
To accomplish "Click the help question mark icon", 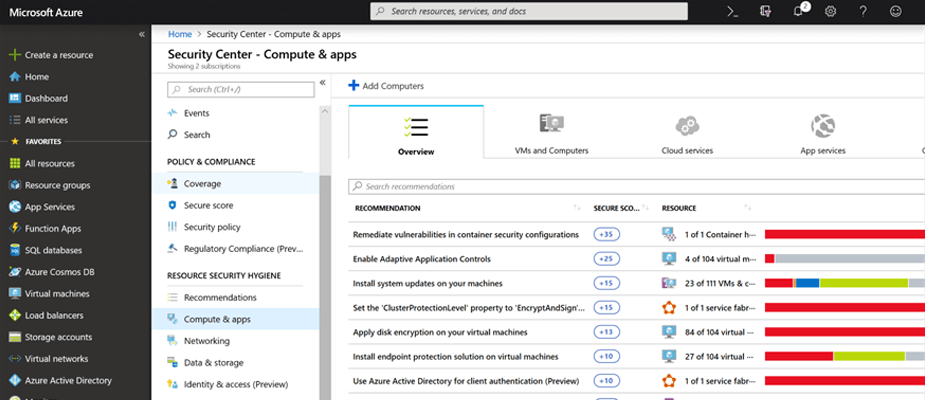I will tap(863, 11).
